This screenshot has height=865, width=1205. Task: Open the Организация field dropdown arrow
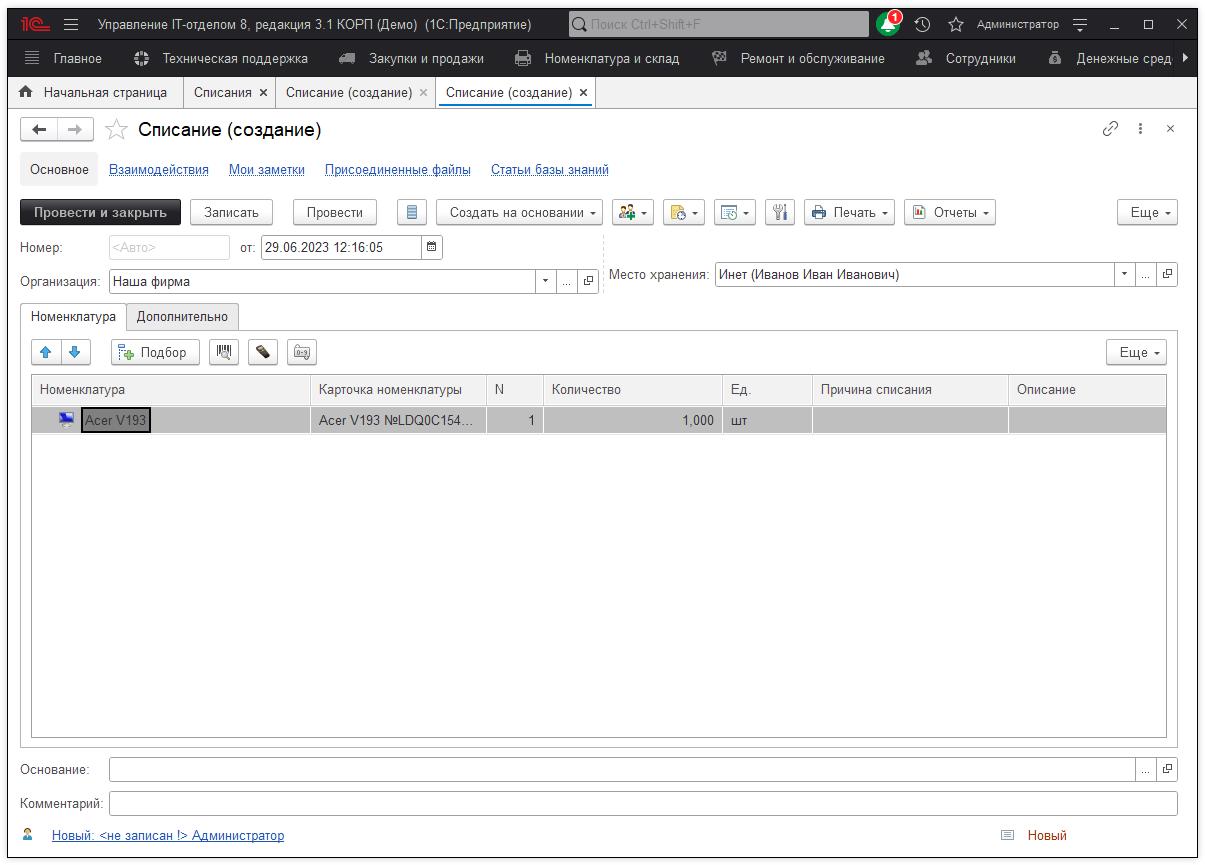545,281
